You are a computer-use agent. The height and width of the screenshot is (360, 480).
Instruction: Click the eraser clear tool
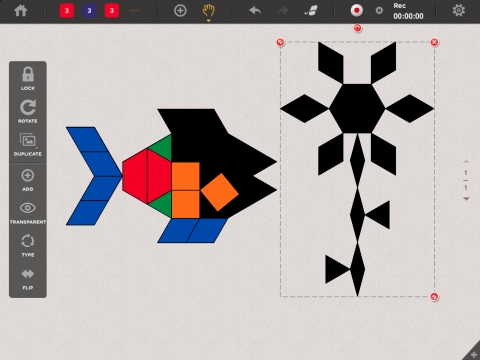(x=311, y=11)
